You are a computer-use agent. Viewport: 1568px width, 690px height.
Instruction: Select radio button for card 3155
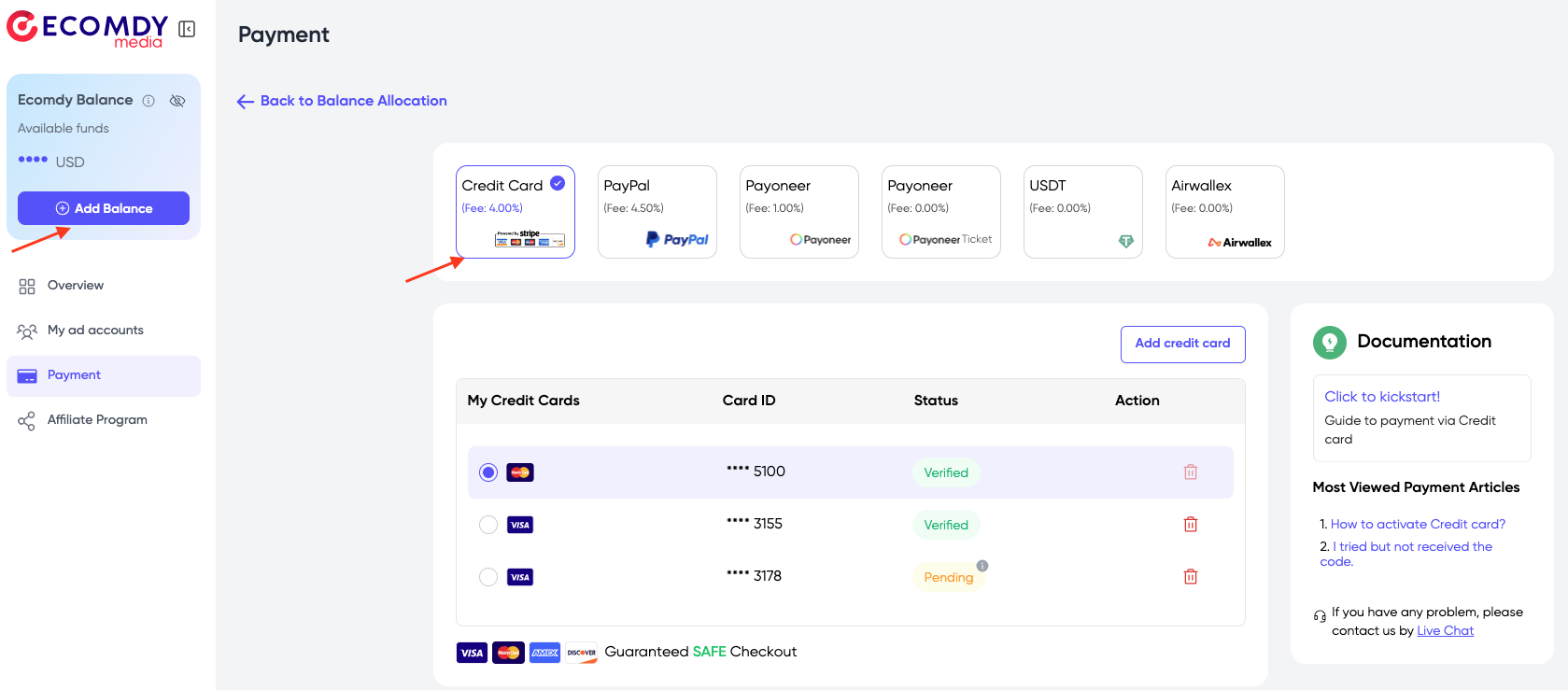488,525
